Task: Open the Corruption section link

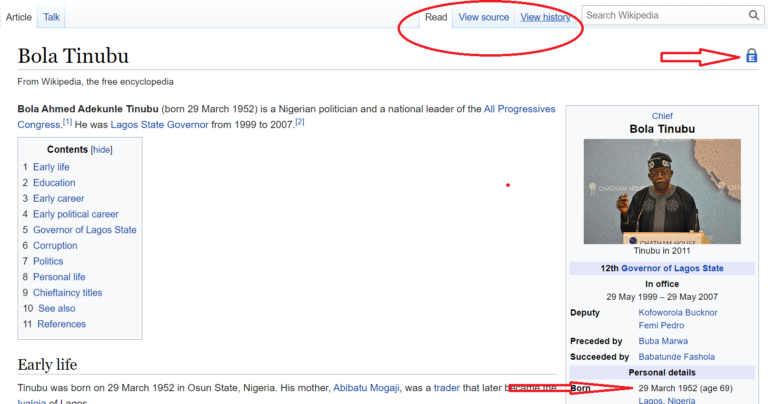Action: tap(55, 245)
